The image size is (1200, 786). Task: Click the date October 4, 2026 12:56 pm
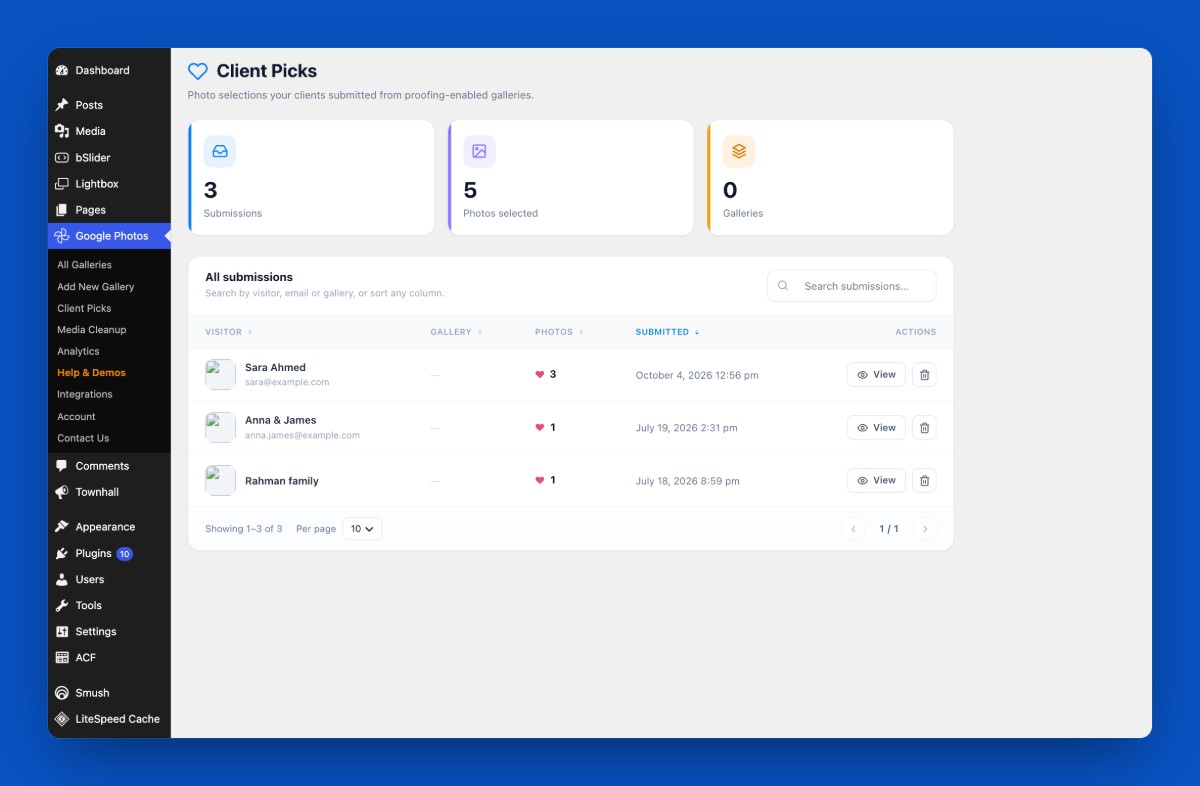coord(697,376)
